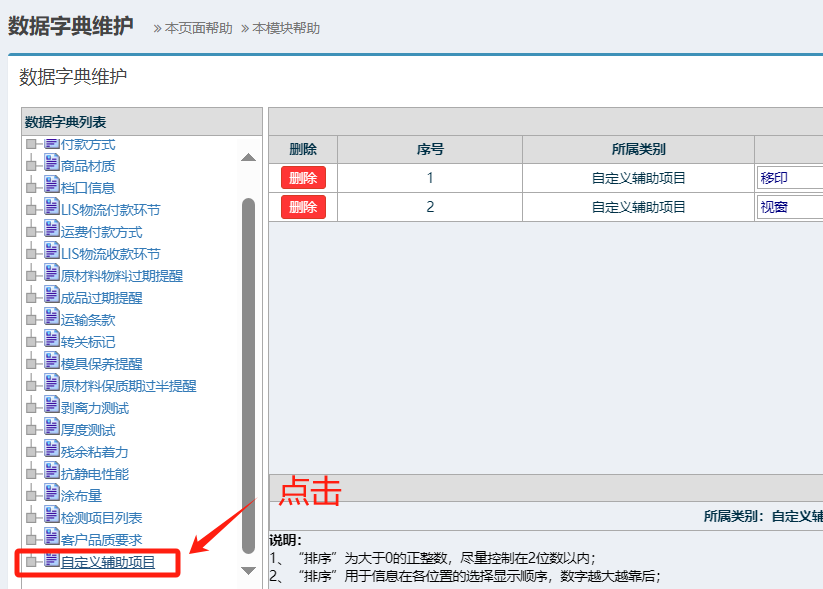The width and height of the screenshot is (823, 589).
Task: Expand the tree node box for 成品过期提醒
Action: [x=31, y=298]
